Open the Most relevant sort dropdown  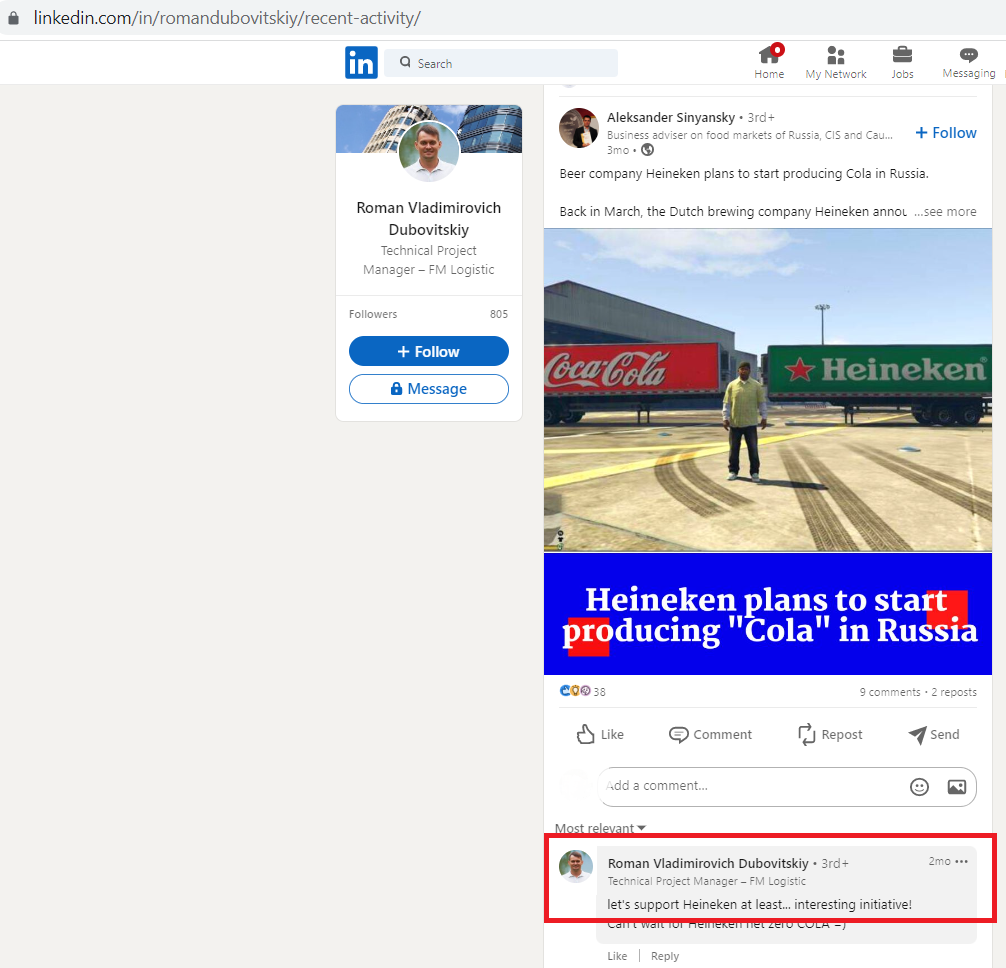601,828
